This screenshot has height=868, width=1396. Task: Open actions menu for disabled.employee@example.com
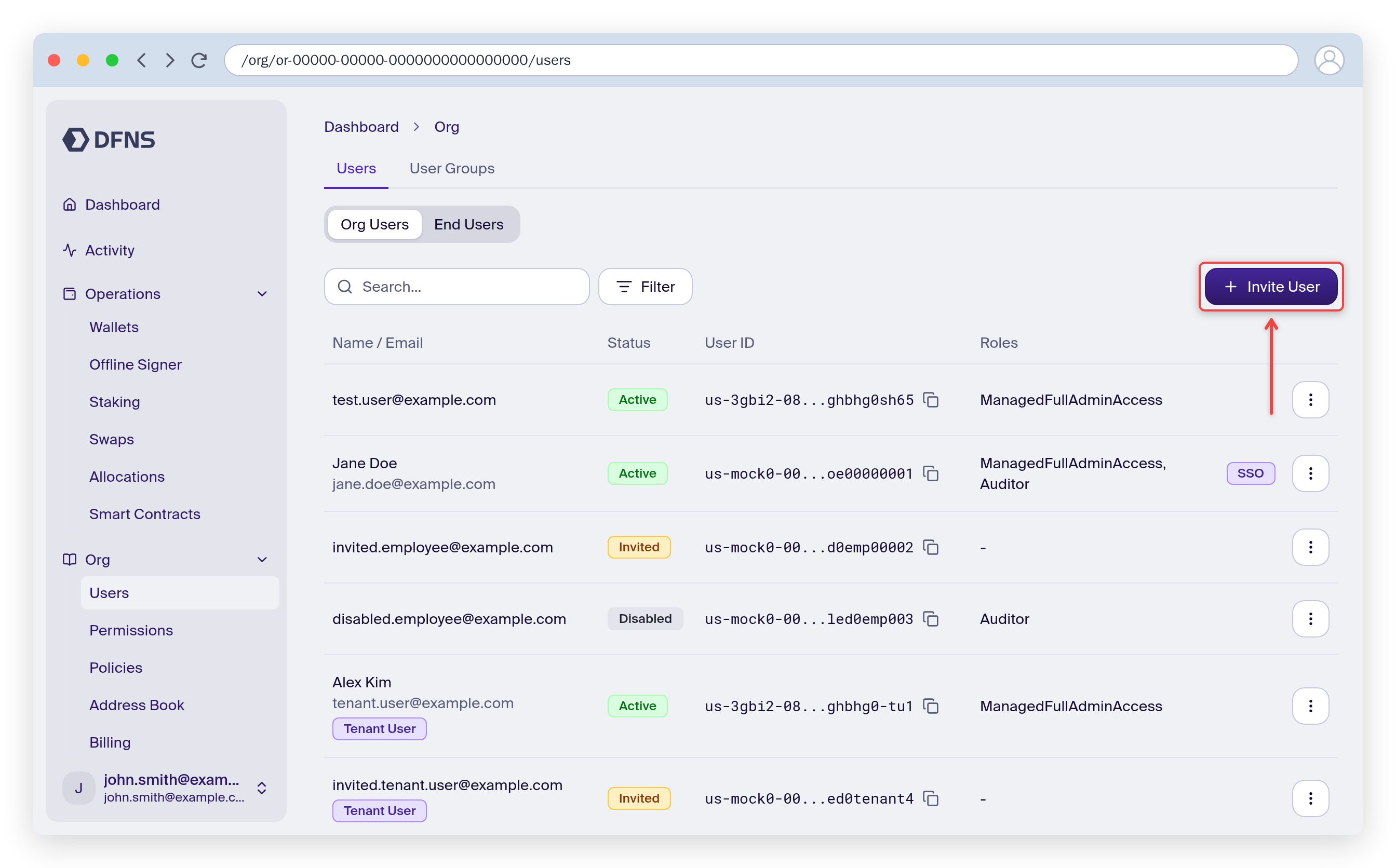coord(1310,619)
